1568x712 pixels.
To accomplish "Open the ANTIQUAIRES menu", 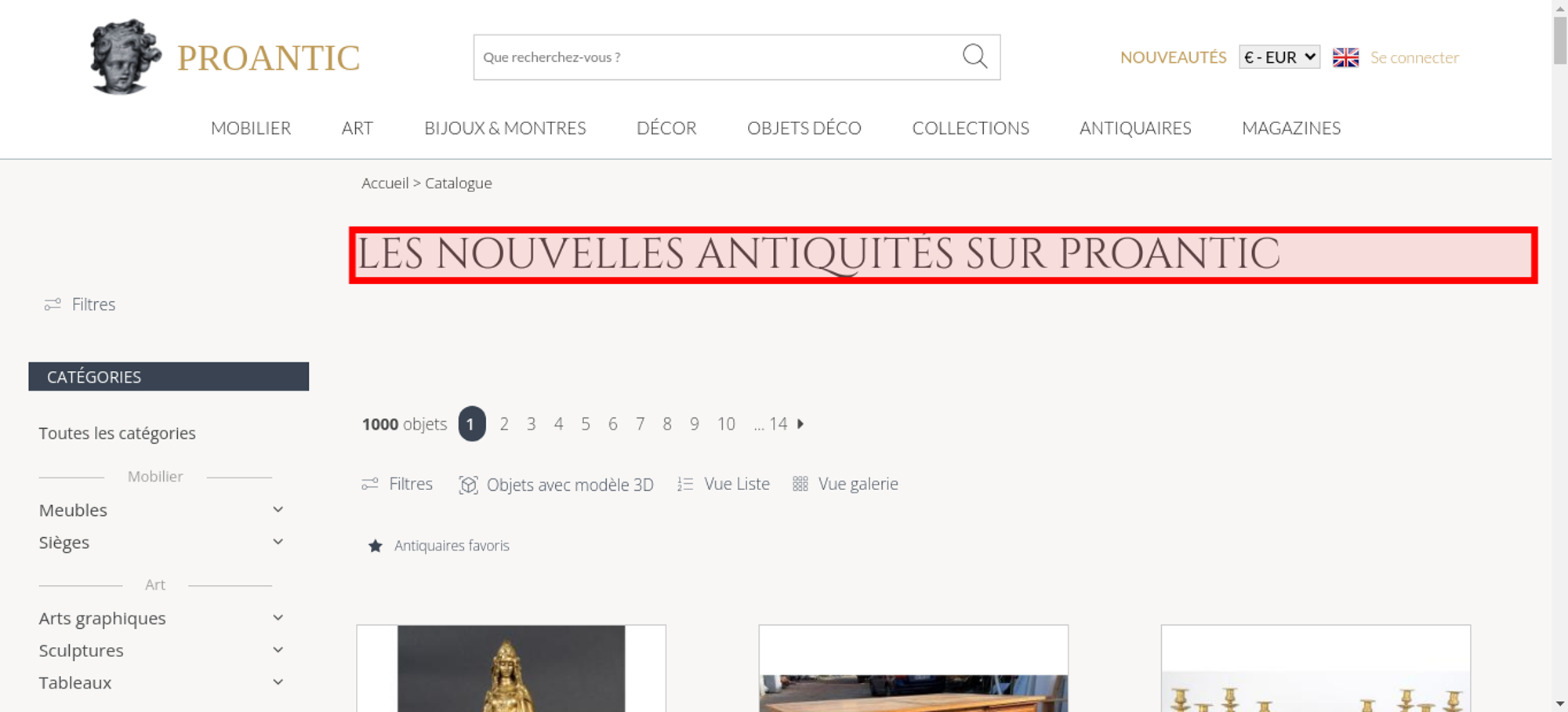I will coord(1135,128).
